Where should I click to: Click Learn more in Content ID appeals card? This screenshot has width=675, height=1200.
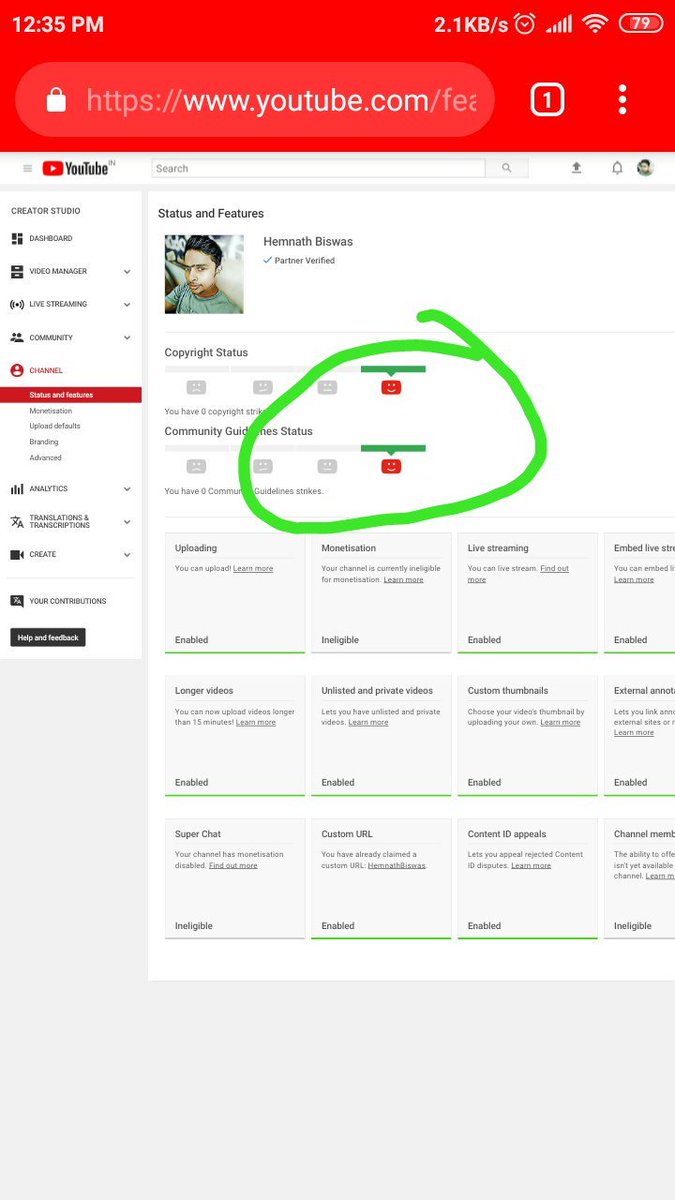coord(531,866)
